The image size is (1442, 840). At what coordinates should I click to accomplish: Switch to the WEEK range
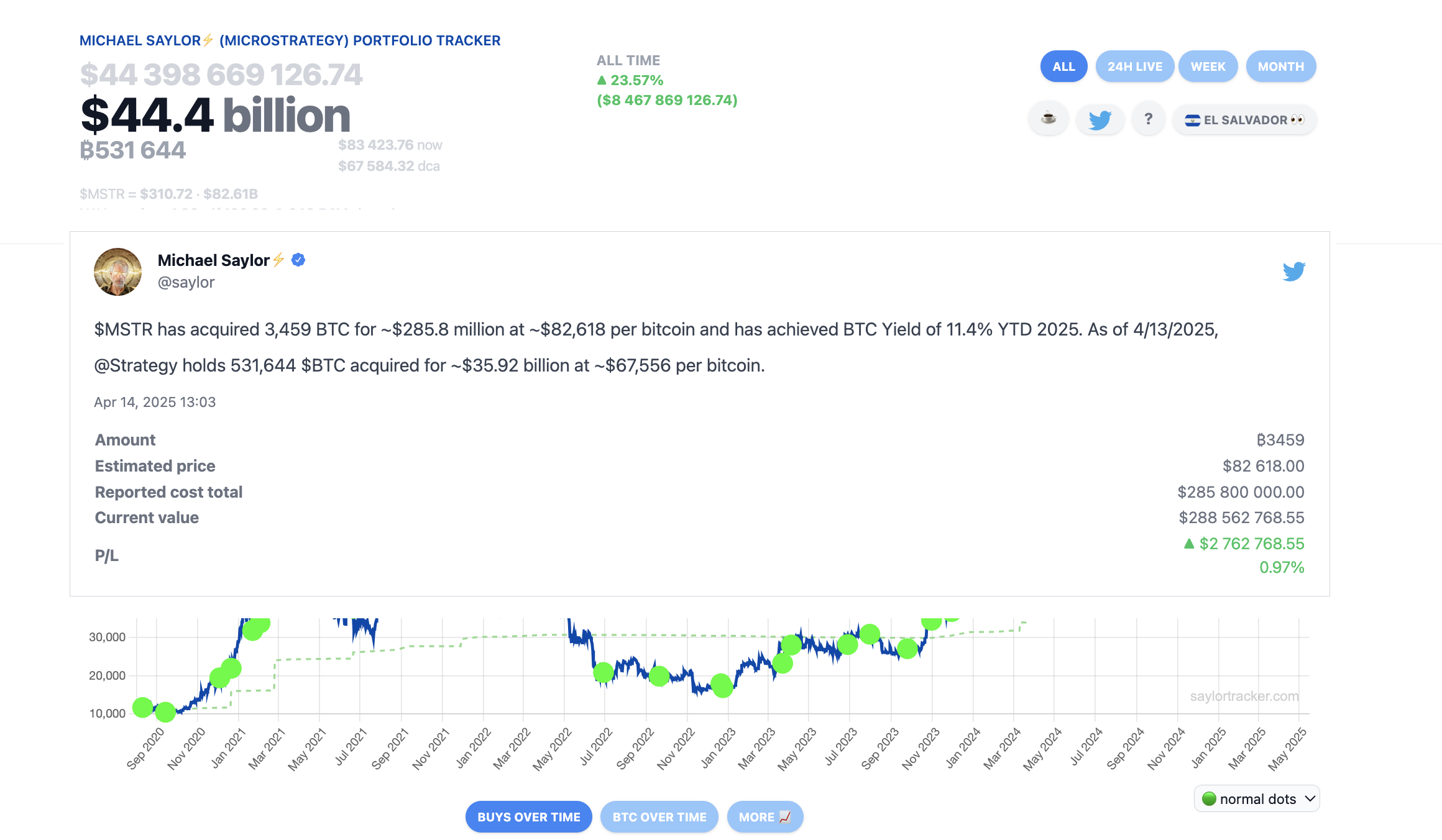[1208, 66]
